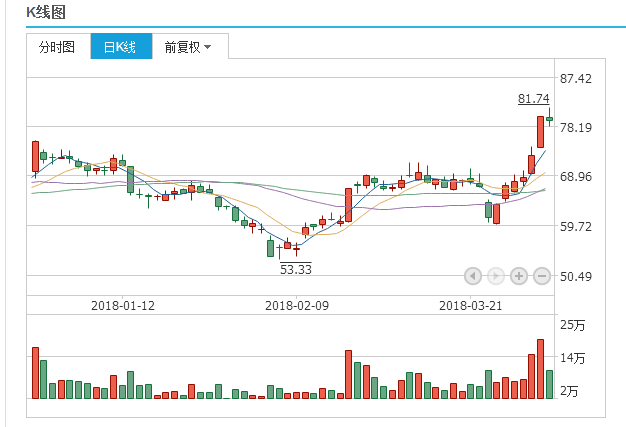
Task: Select the 日K线 tab
Action: coord(120,47)
